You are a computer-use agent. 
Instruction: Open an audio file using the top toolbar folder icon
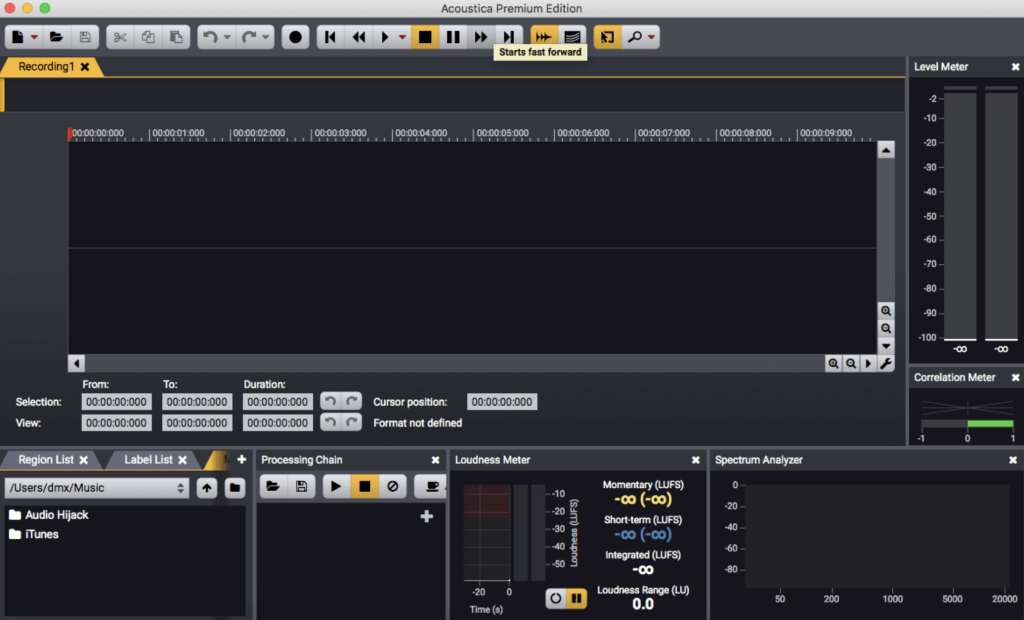[x=57, y=37]
